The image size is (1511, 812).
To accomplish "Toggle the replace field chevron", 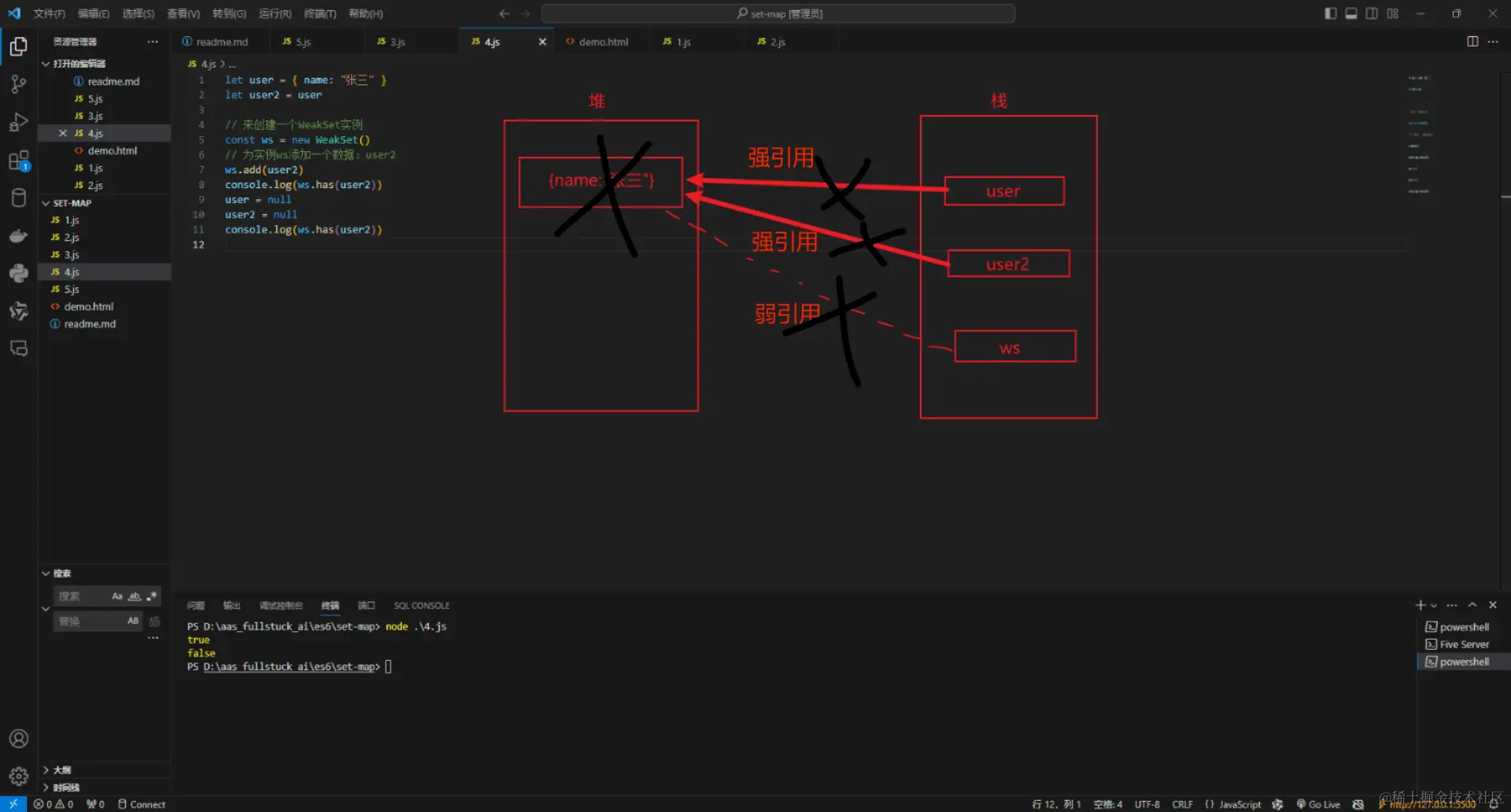I will click(46, 609).
